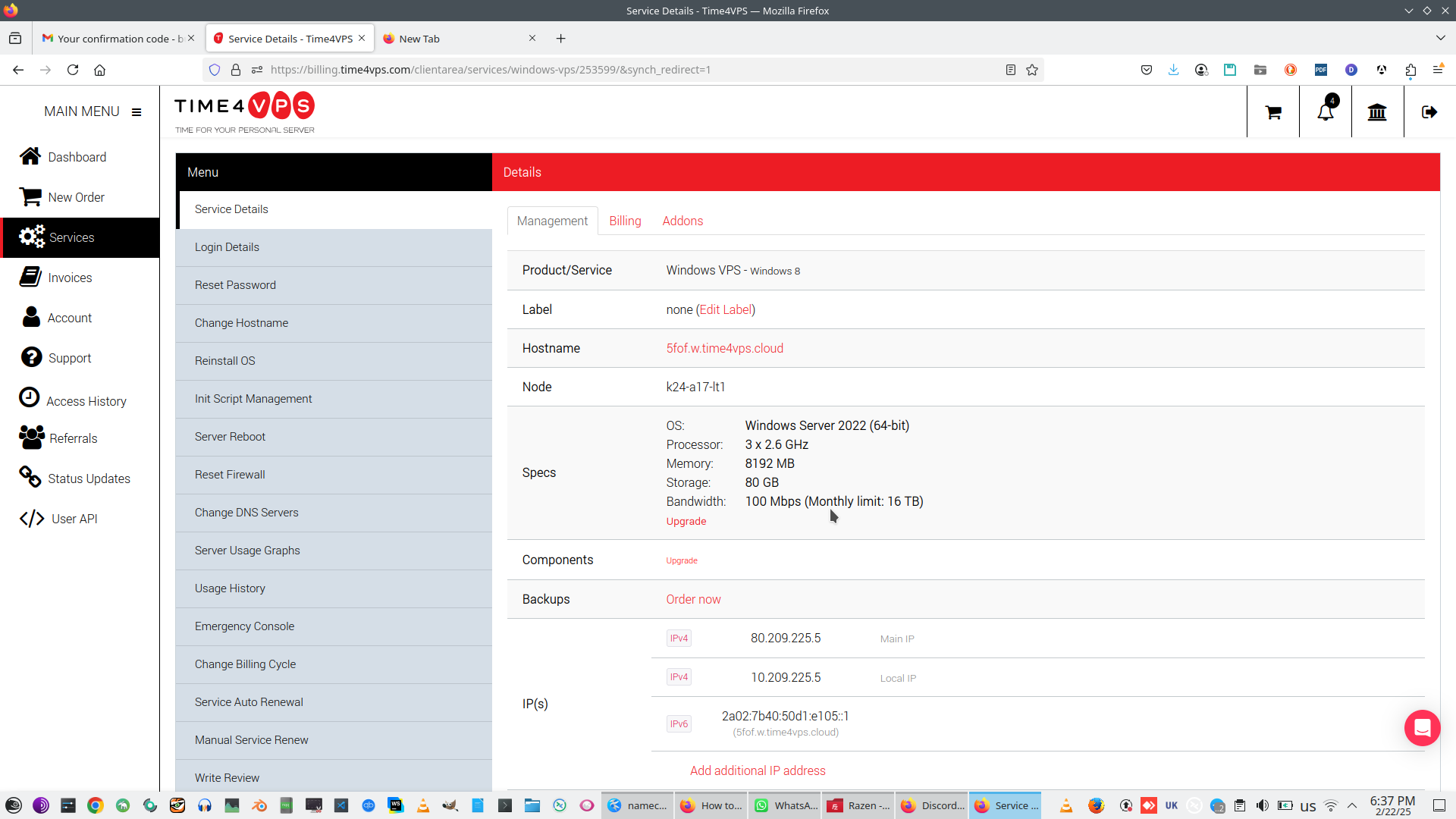The image size is (1456, 819).
Task: Bookmark the page with the star icon
Action: pyautogui.click(x=1032, y=70)
